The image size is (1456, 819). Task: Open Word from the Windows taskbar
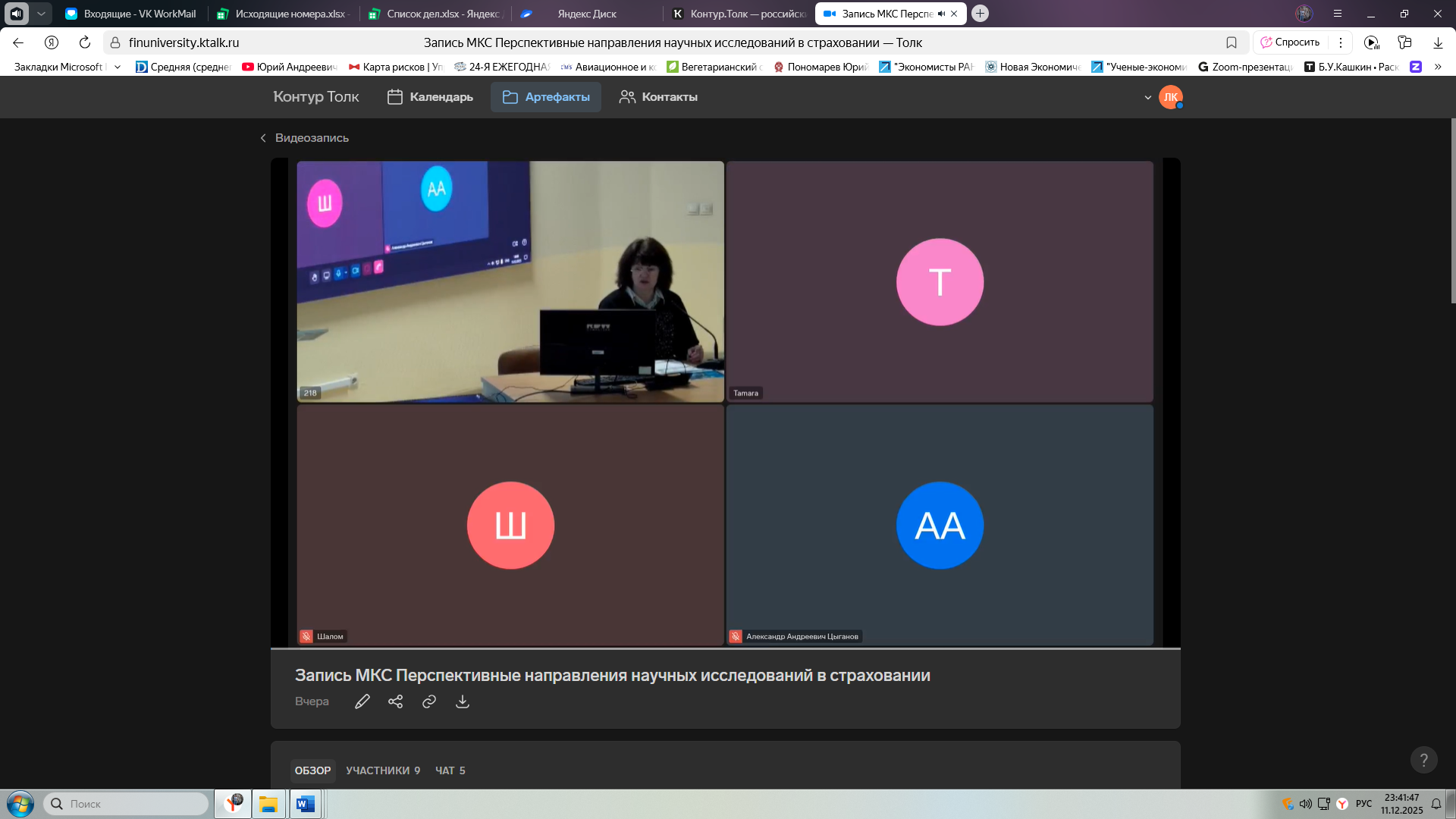pos(306,804)
